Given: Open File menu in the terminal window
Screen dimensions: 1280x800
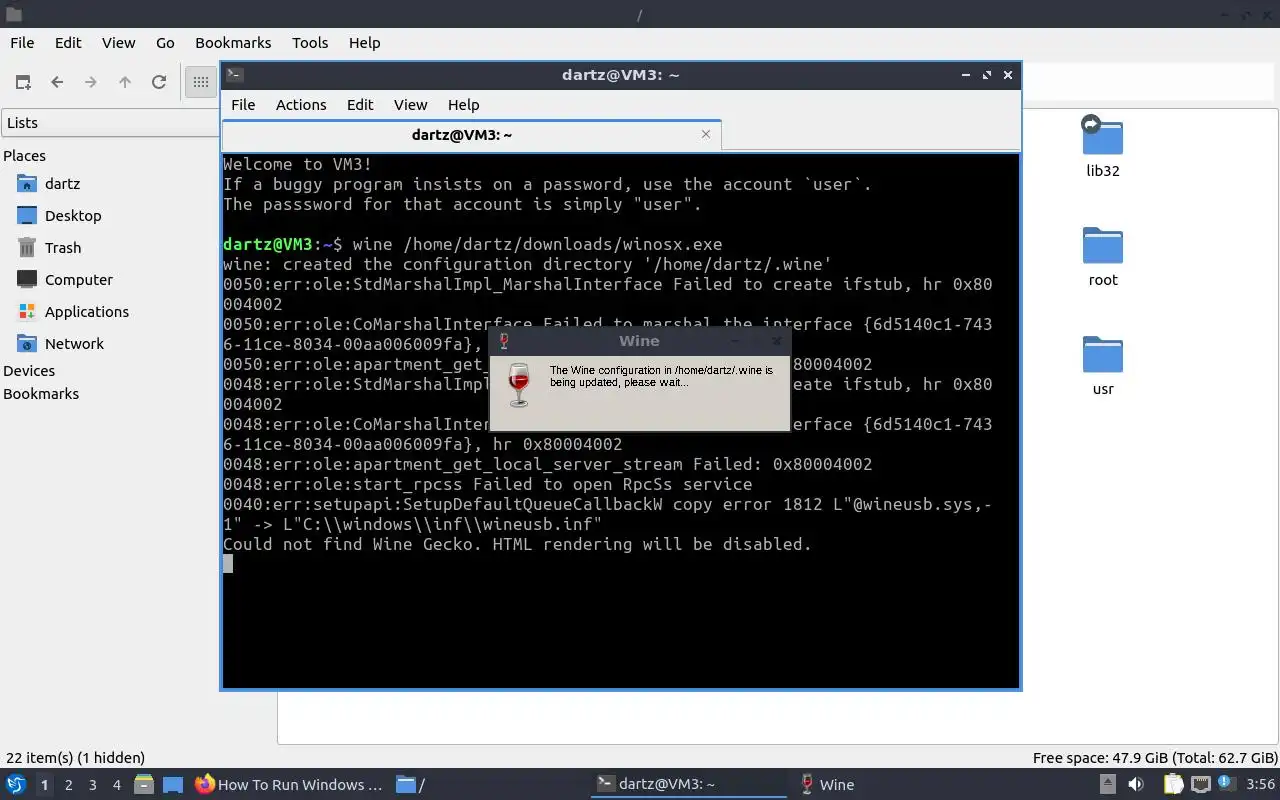Looking at the screenshot, I should 243,105.
